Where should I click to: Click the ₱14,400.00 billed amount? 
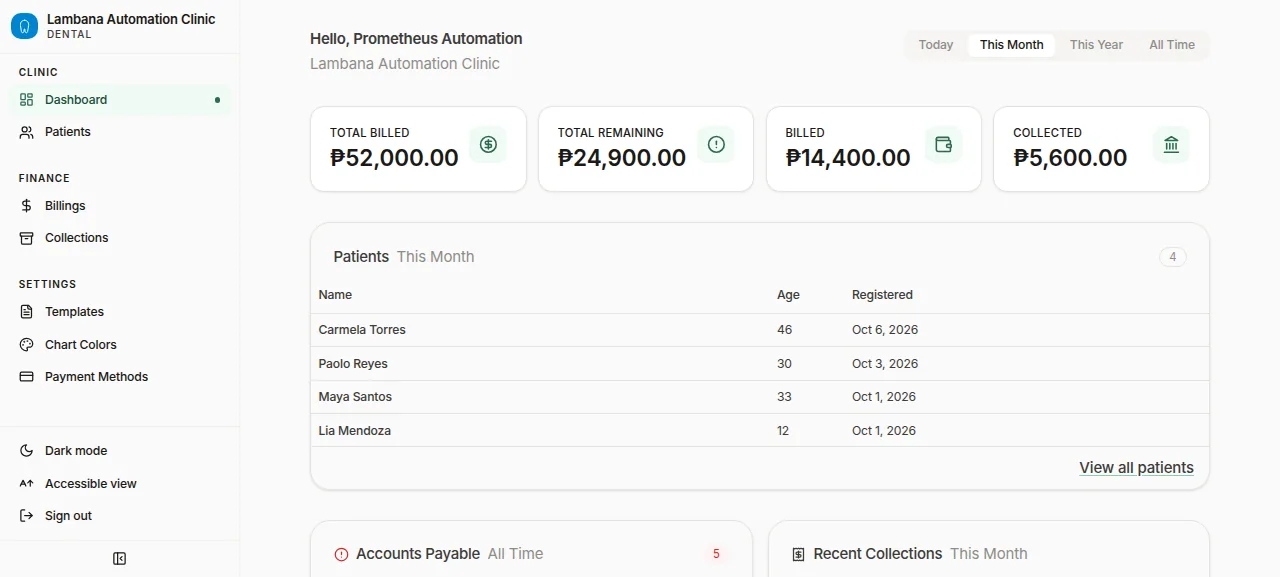(x=848, y=158)
